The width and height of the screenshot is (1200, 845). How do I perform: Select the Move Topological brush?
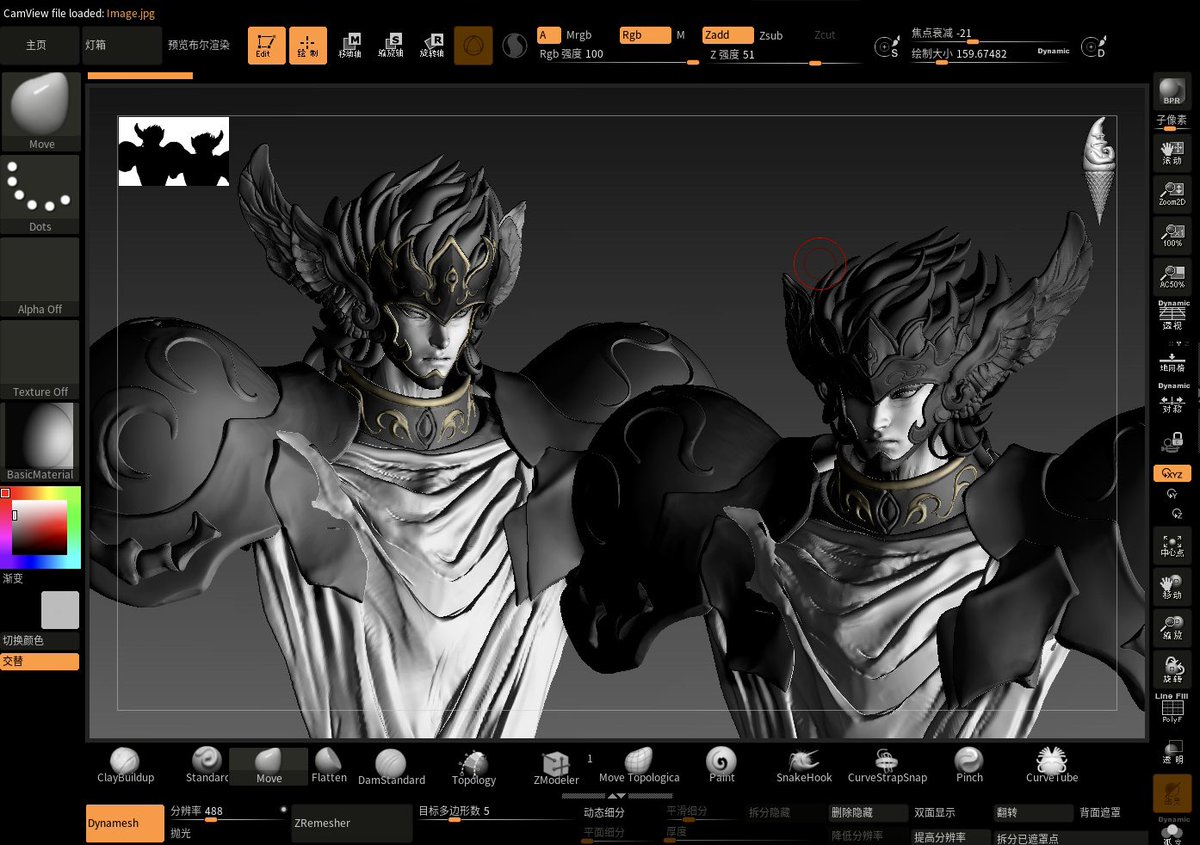click(639, 766)
